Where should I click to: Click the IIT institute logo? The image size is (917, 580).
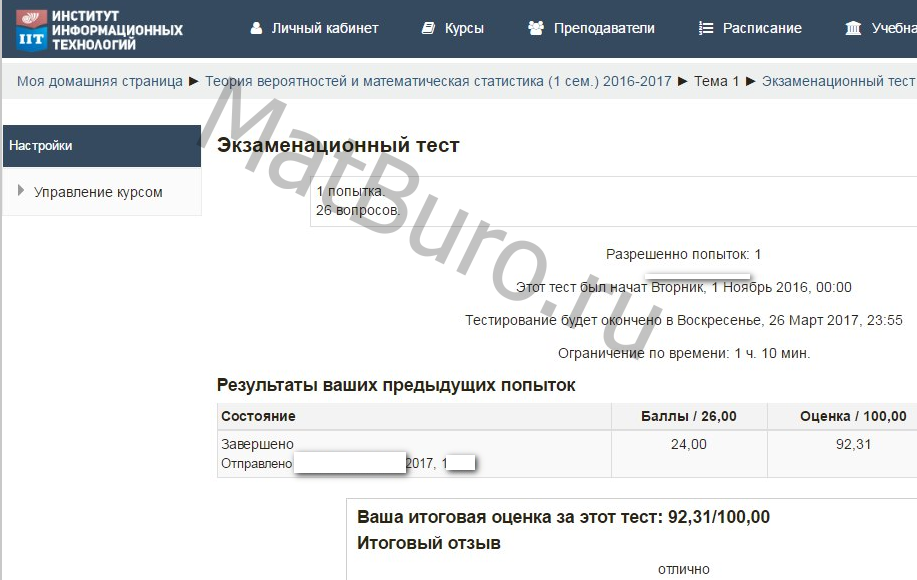coord(99,29)
